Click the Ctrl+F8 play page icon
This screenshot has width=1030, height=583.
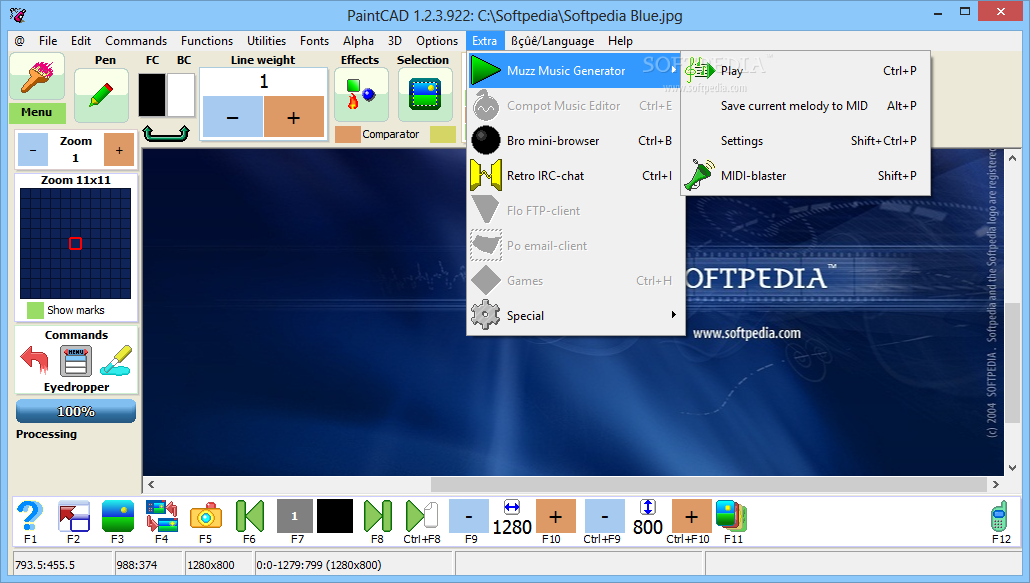coord(422,516)
